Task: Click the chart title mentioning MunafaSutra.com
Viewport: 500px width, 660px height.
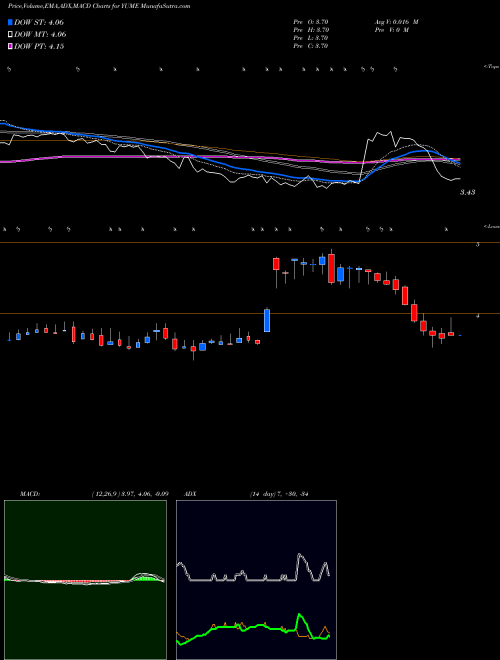Action: pos(99,6)
